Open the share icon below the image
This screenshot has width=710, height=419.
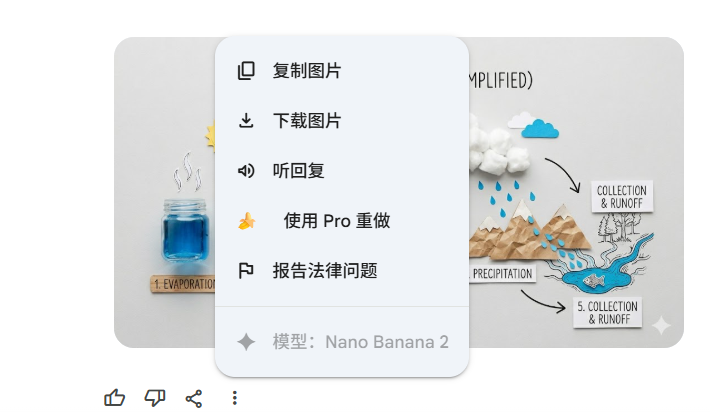pos(194,399)
